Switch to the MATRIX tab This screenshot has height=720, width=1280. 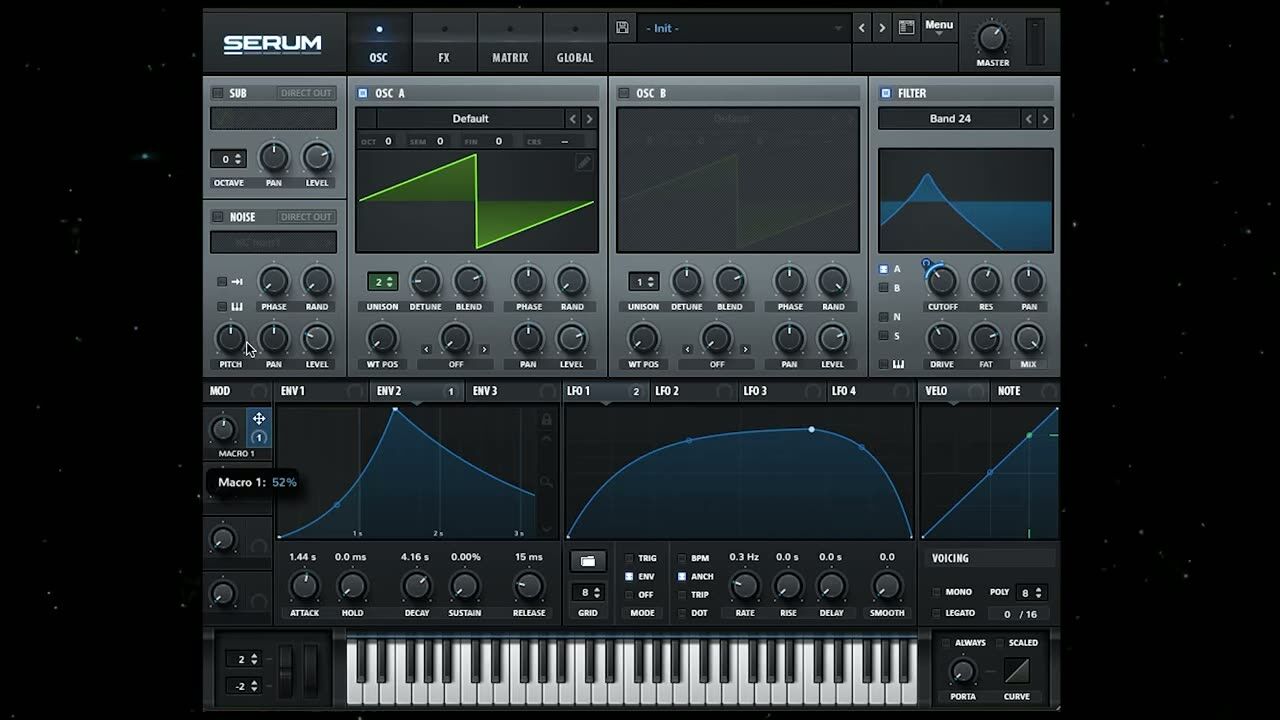[x=510, y=42]
